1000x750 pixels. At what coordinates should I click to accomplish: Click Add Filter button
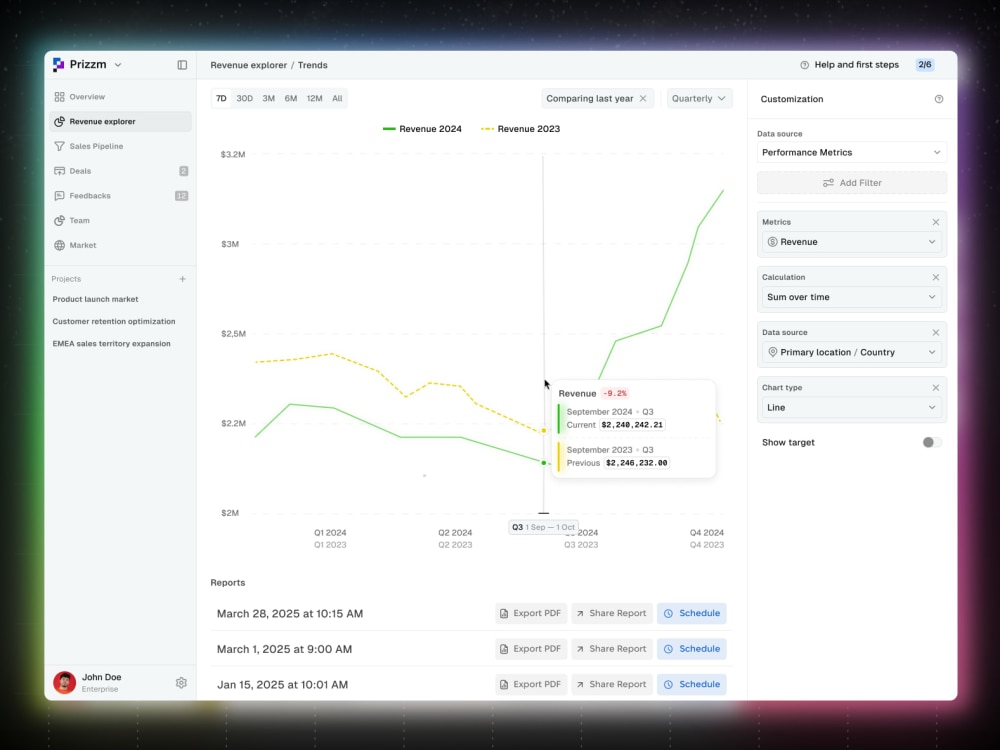click(851, 183)
